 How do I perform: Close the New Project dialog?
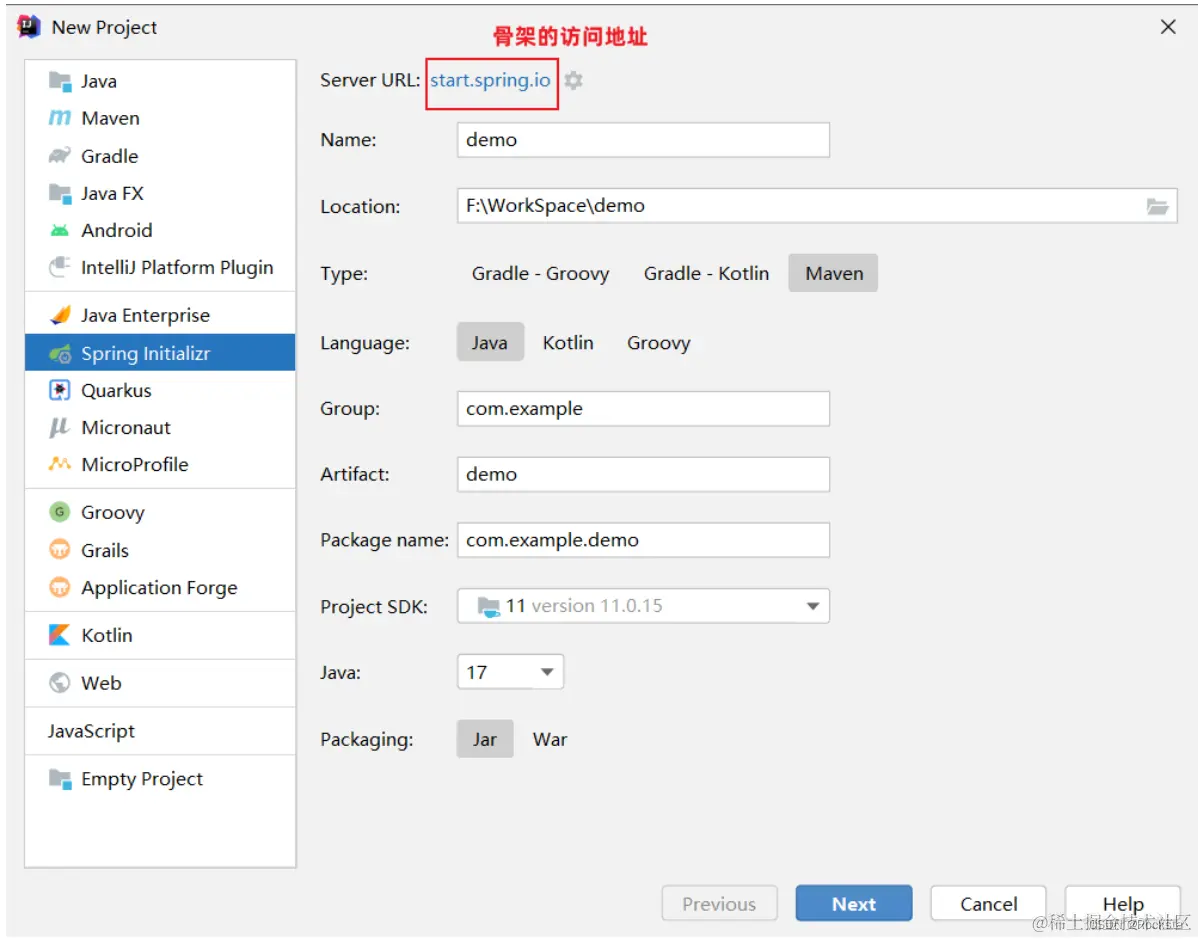pyautogui.click(x=1167, y=28)
